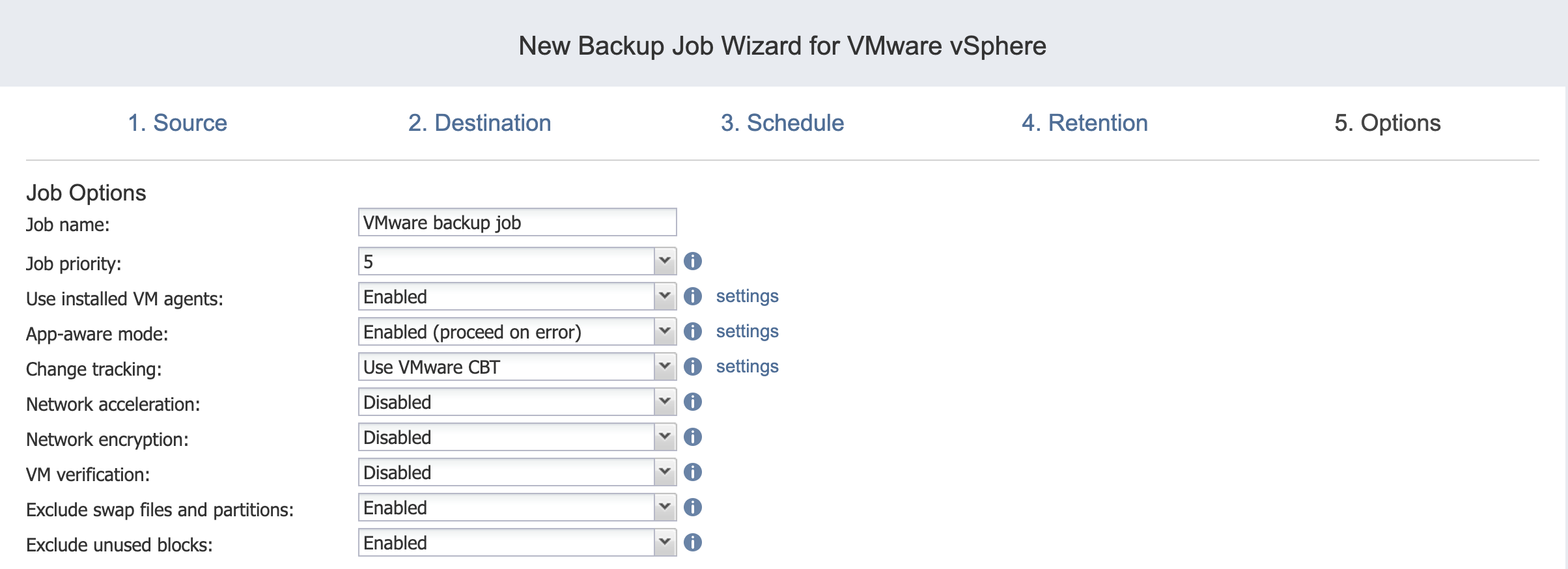Open the VM verification dropdown
The height and width of the screenshot is (569, 1568).
tap(664, 472)
